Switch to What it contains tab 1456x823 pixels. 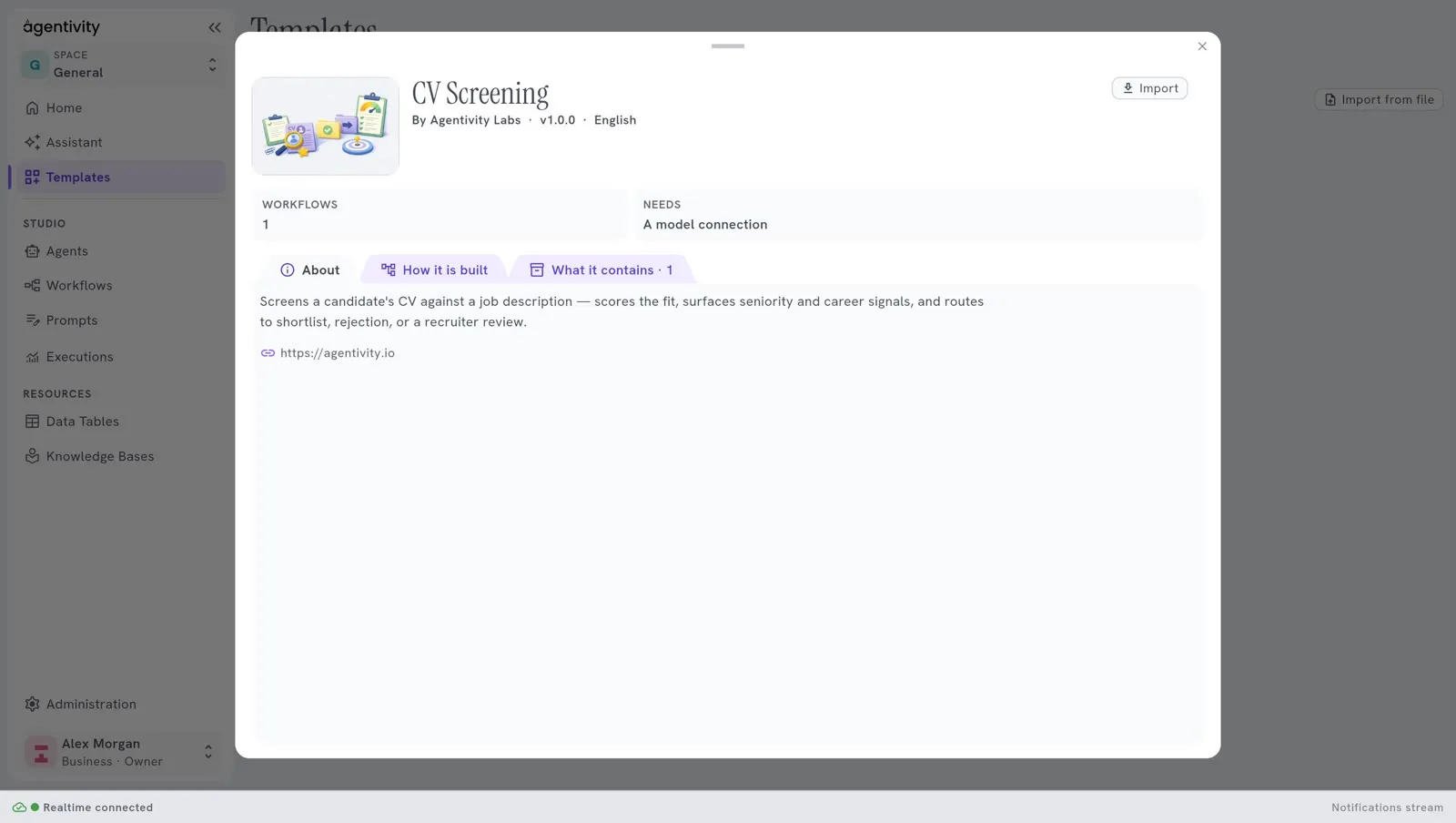(602, 270)
